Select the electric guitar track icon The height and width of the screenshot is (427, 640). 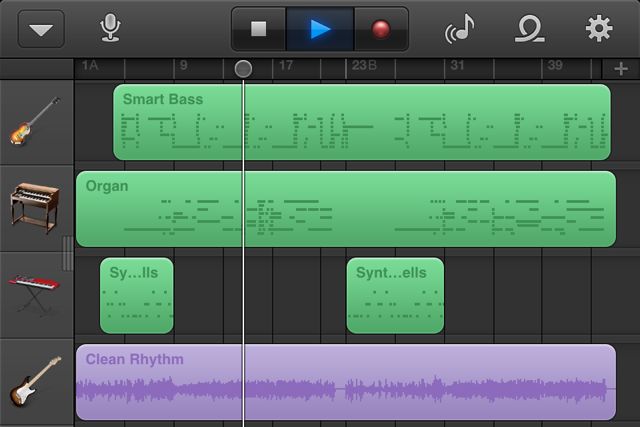(35, 381)
